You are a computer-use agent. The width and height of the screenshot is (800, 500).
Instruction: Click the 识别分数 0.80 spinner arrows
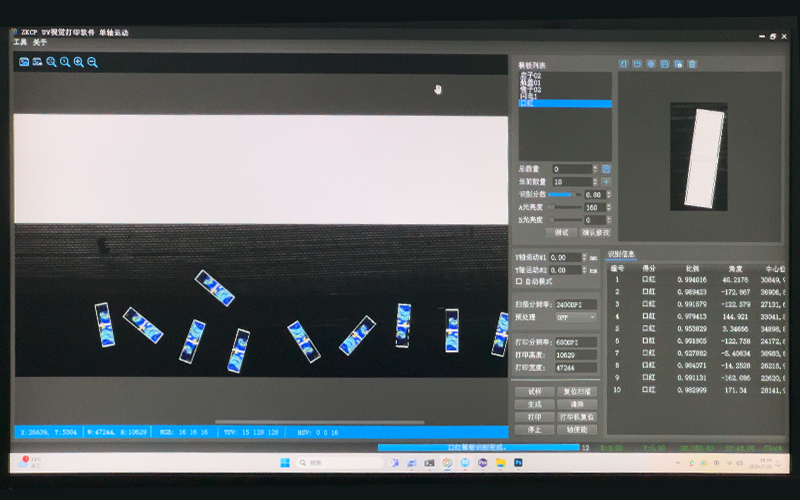(608, 194)
